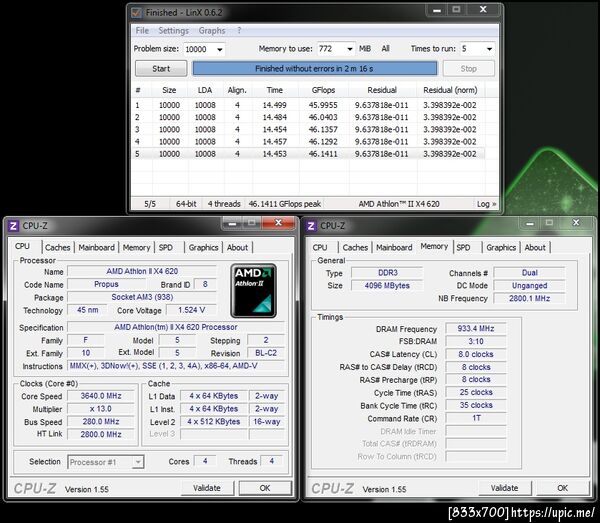Screen dimensions: 600x523
Task: Click the Code Name value Propus
Action: point(106,284)
